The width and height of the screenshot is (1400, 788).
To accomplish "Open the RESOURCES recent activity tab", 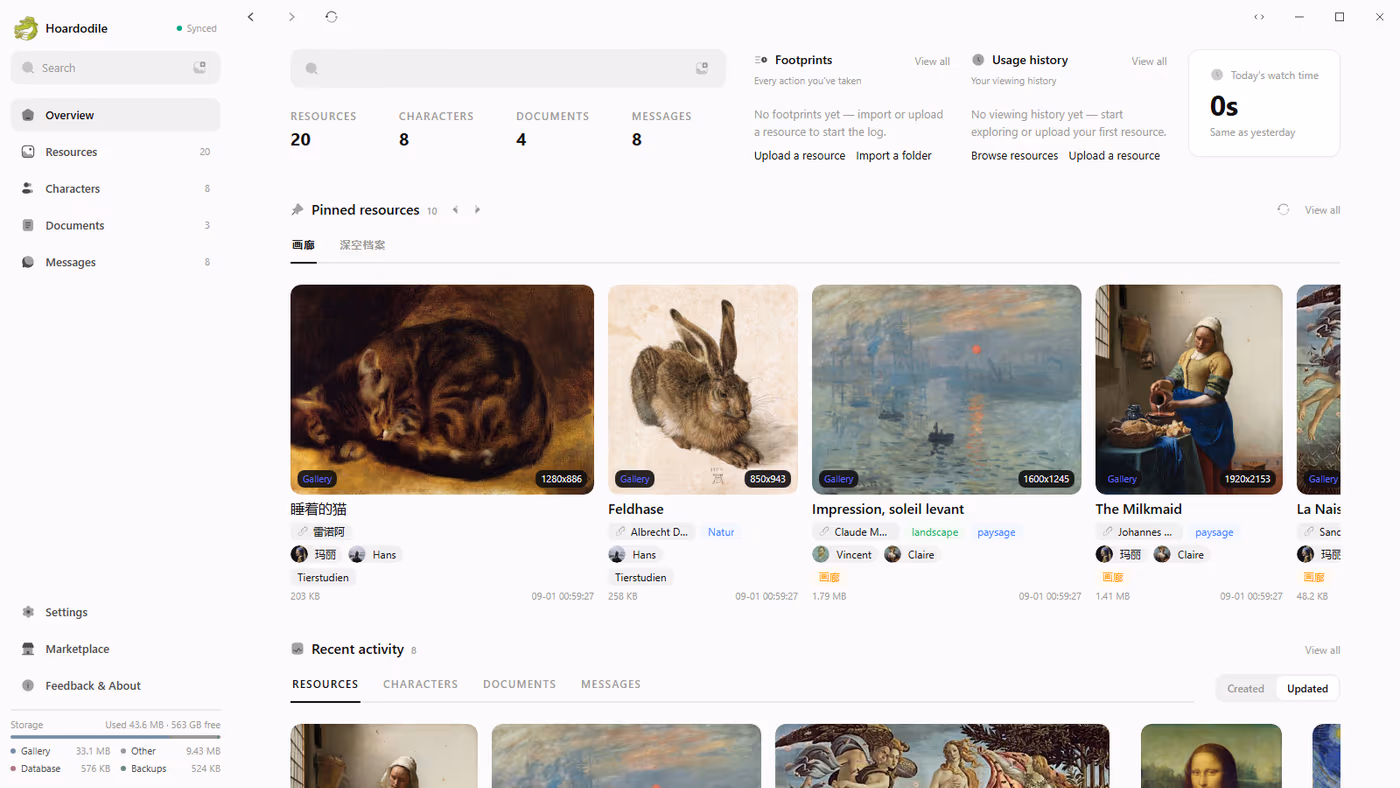I will click(x=325, y=684).
